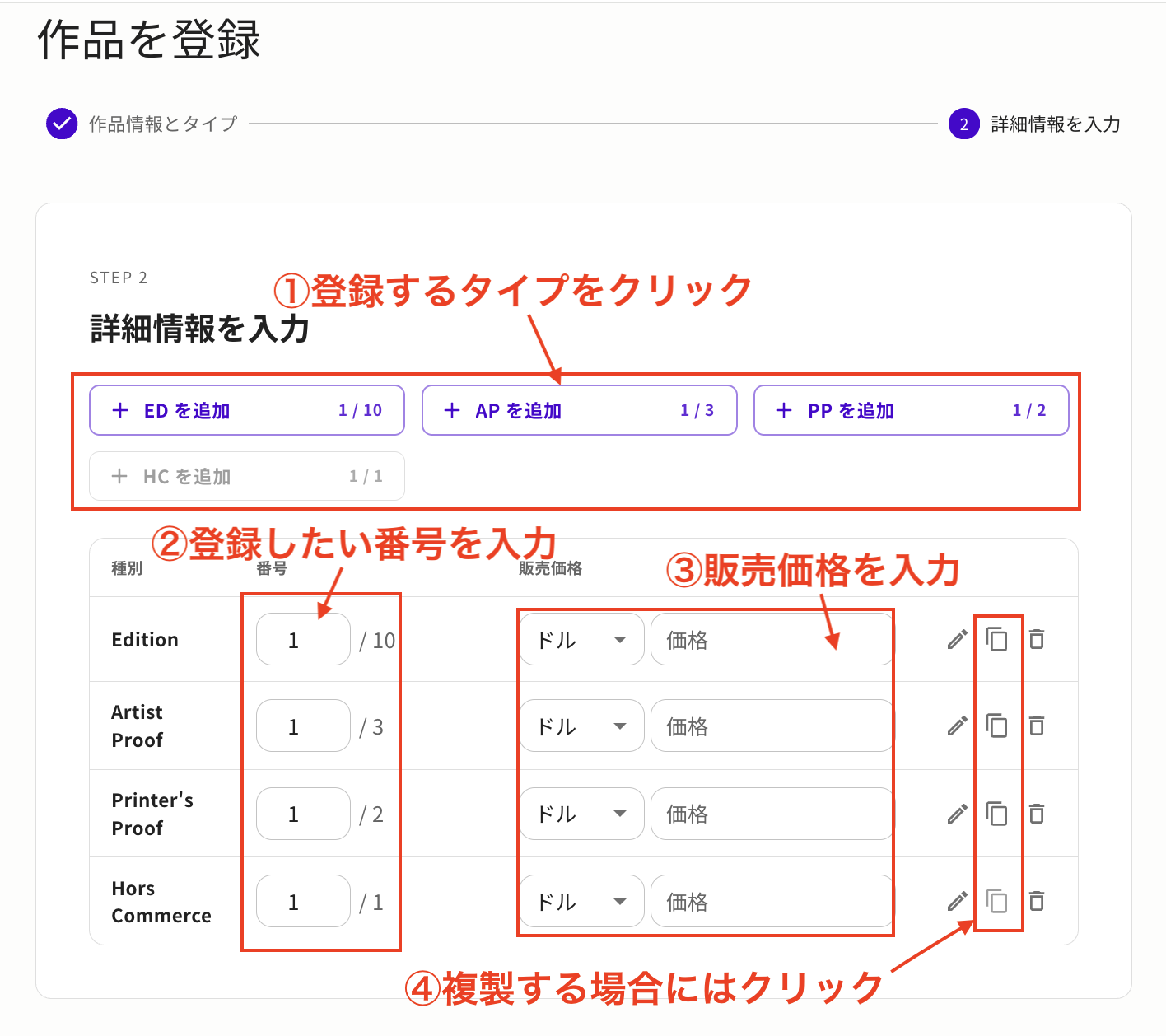Open currency dropdown in Hors Commerce row
This screenshot has height=1036, width=1166.
coord(581,901)
